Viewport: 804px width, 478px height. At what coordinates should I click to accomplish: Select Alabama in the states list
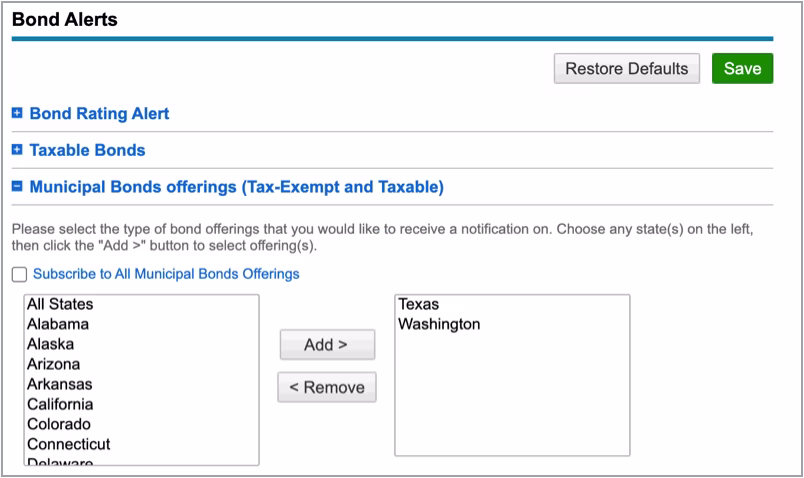[58, 324]
